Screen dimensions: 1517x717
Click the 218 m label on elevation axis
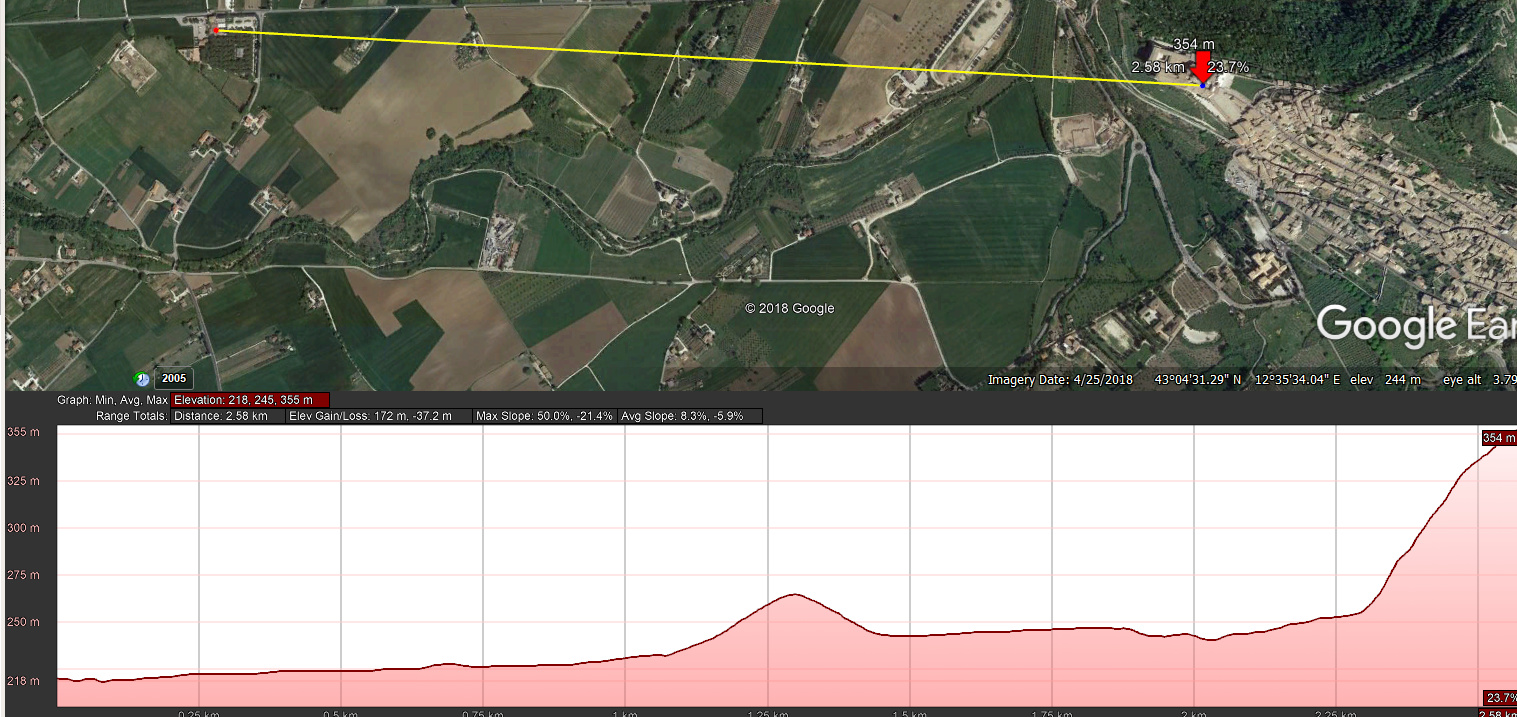[23, 681]
